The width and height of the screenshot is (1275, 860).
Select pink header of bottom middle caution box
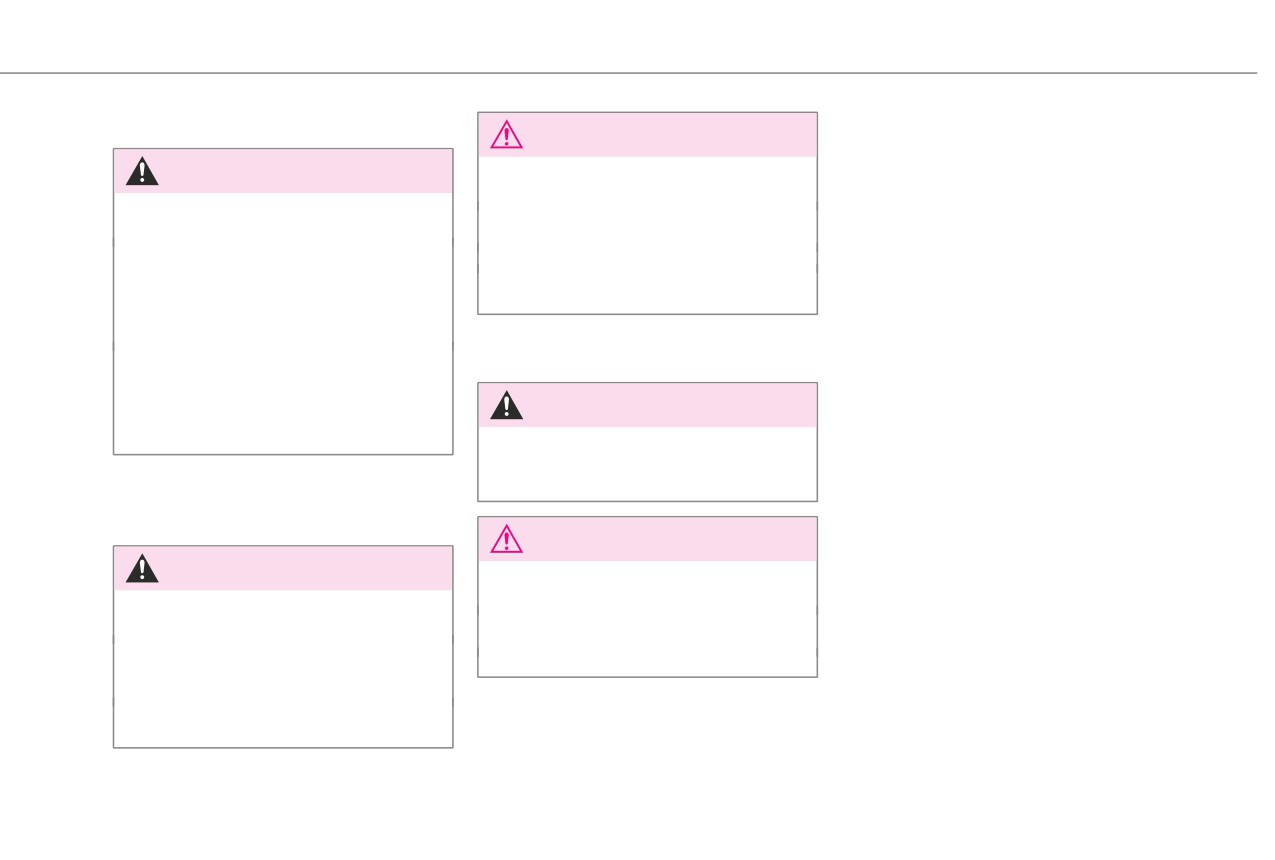647,539
